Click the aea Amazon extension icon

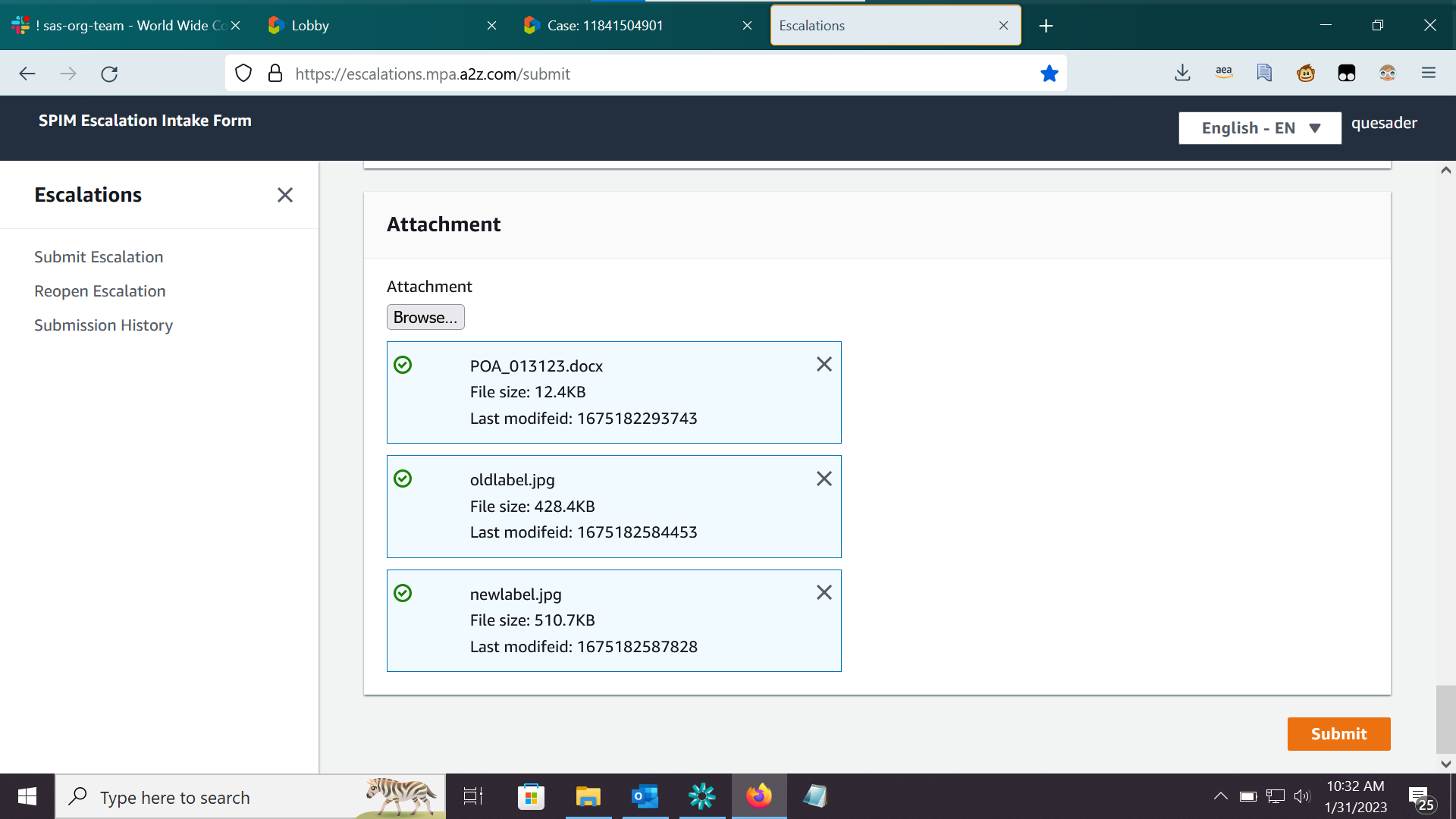[1223, 74]
